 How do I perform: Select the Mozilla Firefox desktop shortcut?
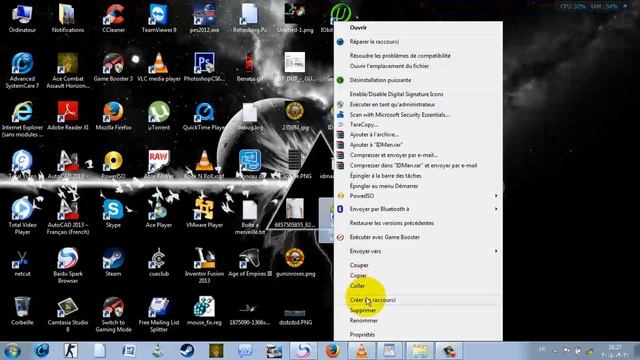(113, 116)
